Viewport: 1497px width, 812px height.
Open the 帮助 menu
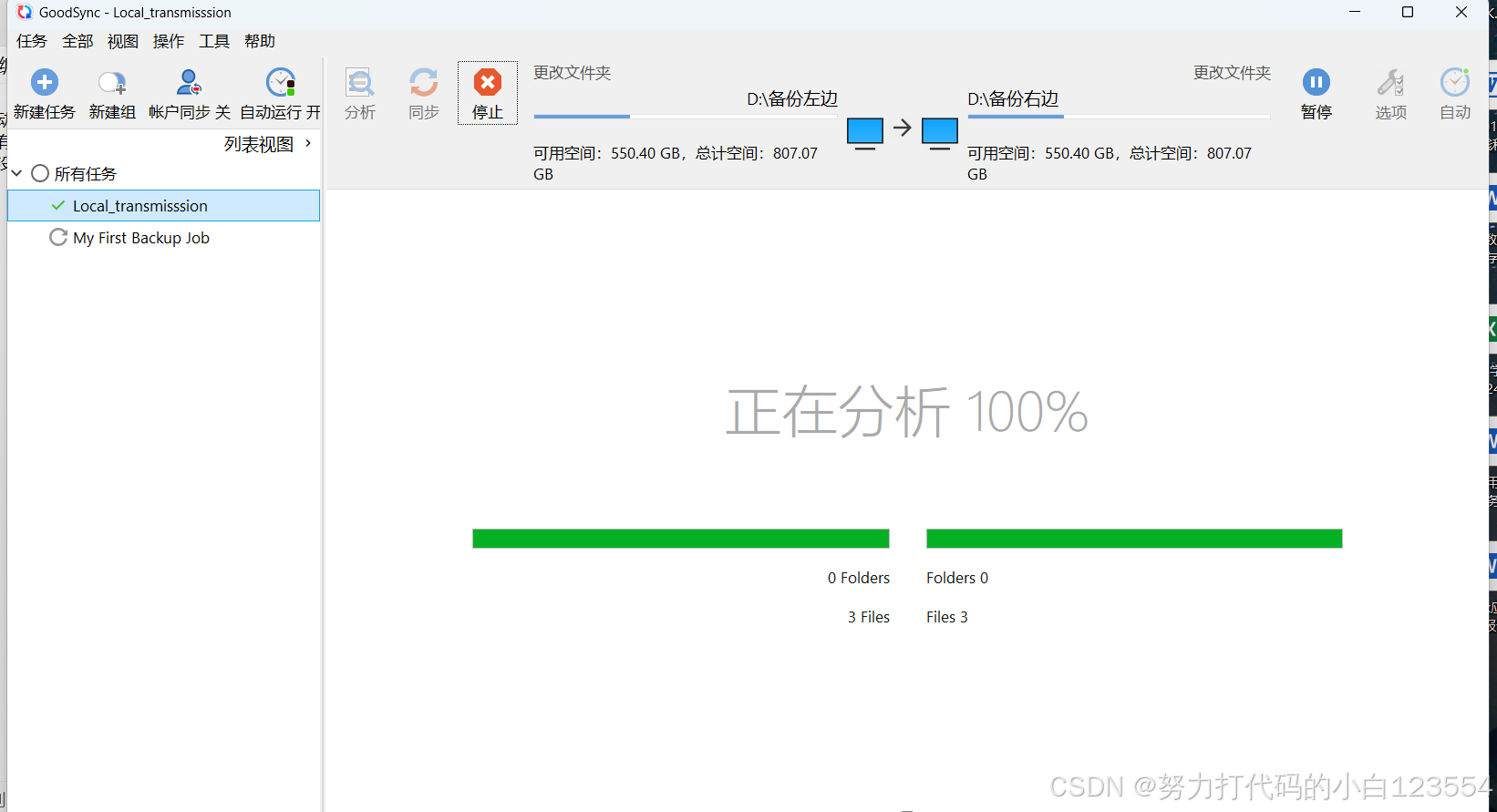tap(260, 41)
